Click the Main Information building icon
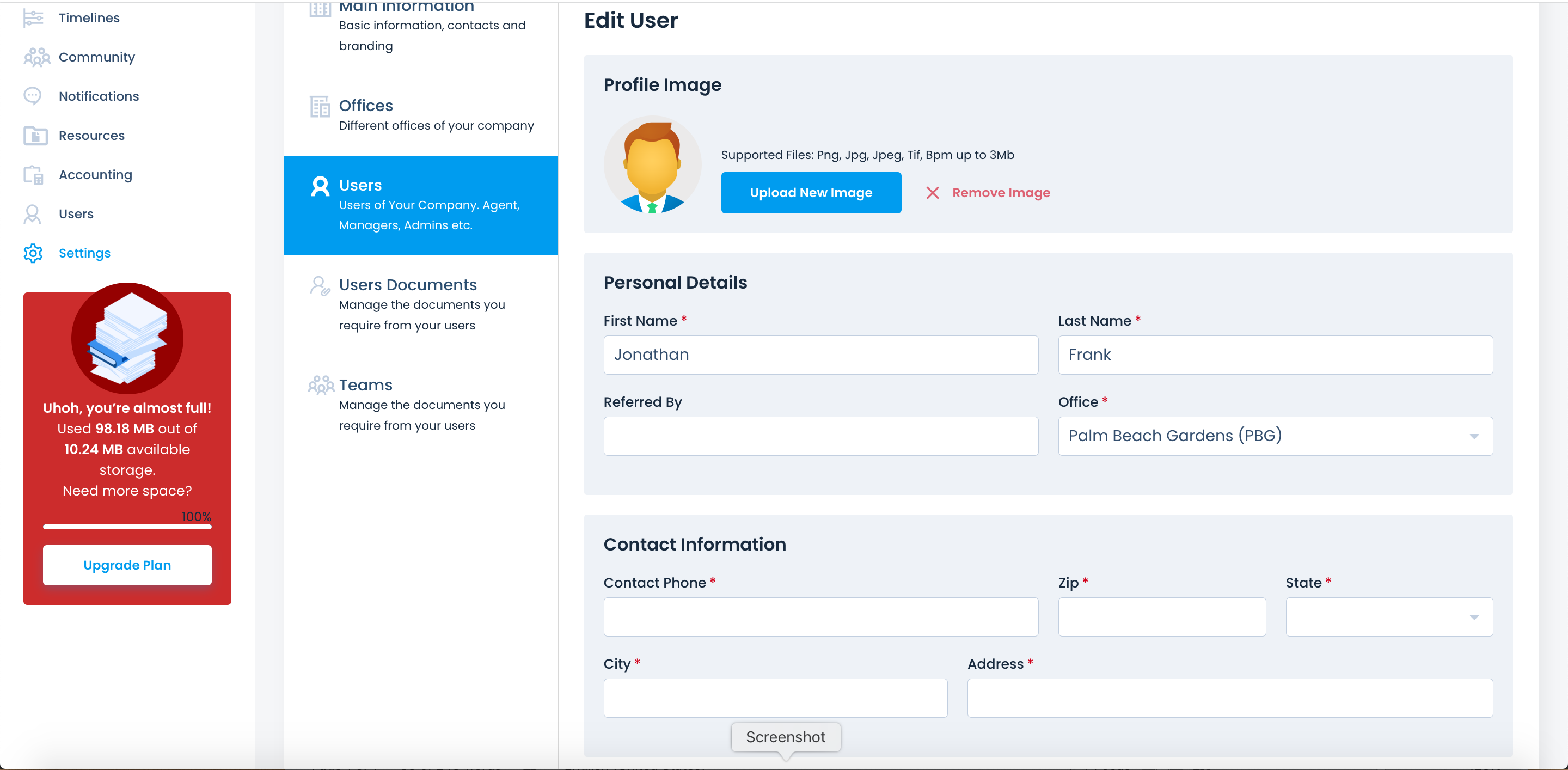The width and height of the screenshot is (1568, 770). 320,9
